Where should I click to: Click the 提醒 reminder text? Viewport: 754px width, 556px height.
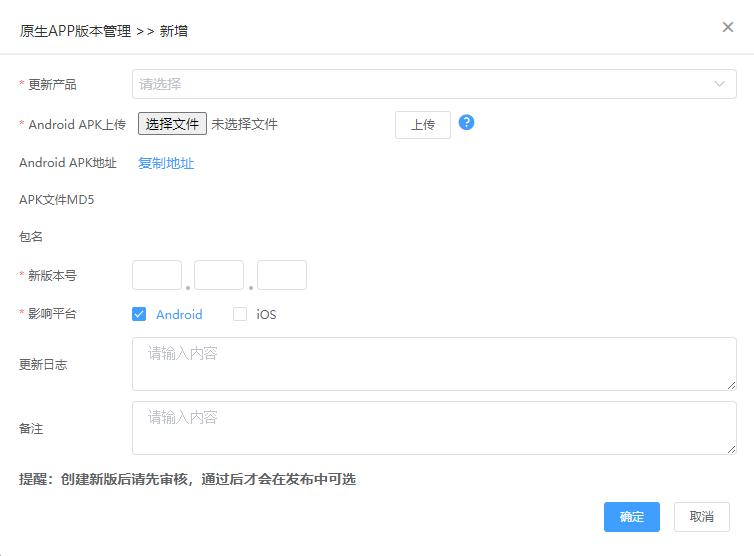point(188,479)
